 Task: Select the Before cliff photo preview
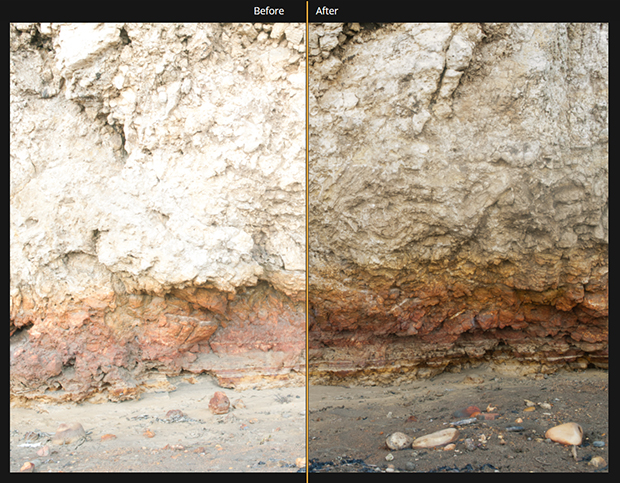coord(157,247)
